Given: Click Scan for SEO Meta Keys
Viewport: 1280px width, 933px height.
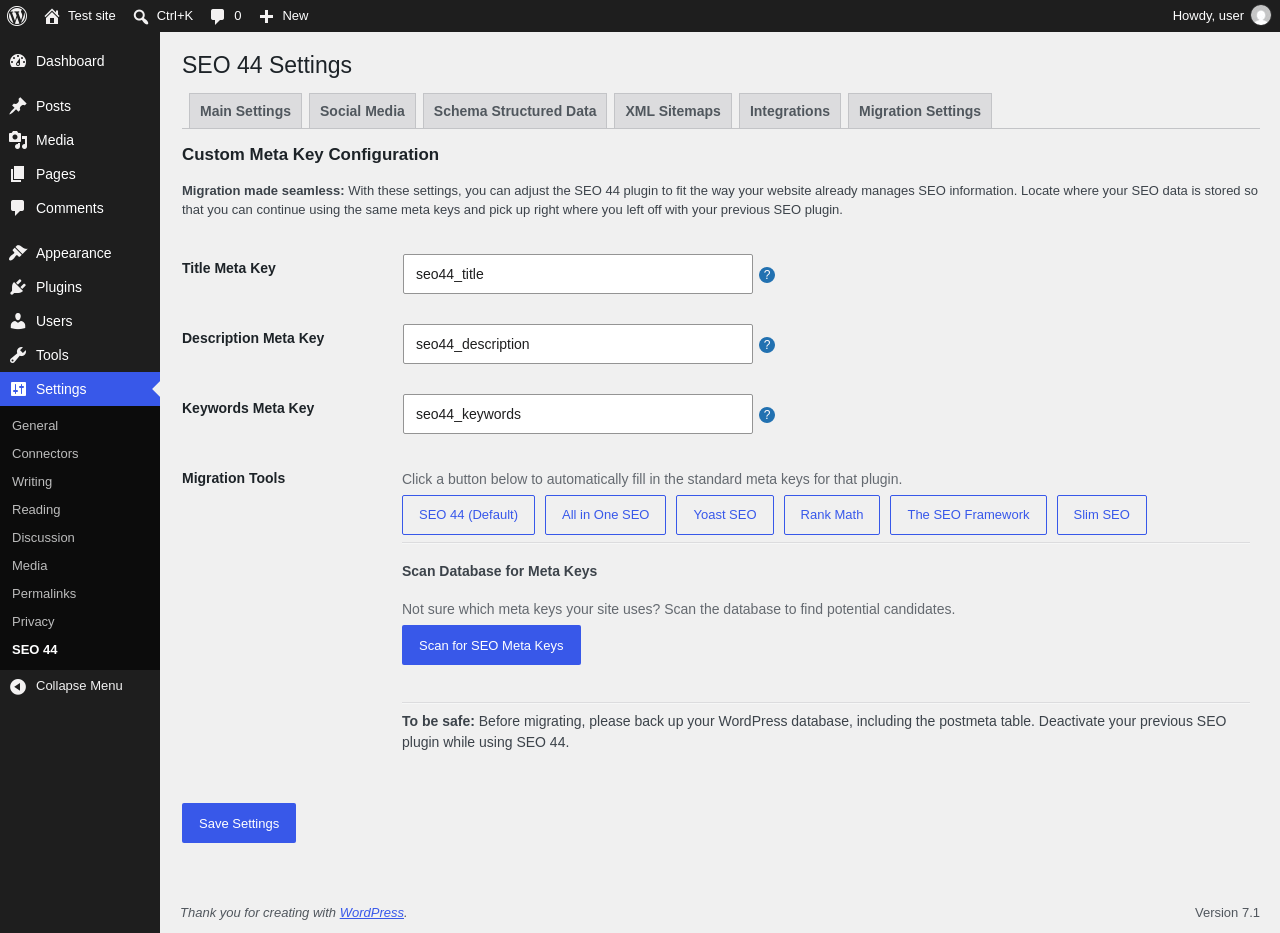Looking at the screenshot, I should point(491,645).
